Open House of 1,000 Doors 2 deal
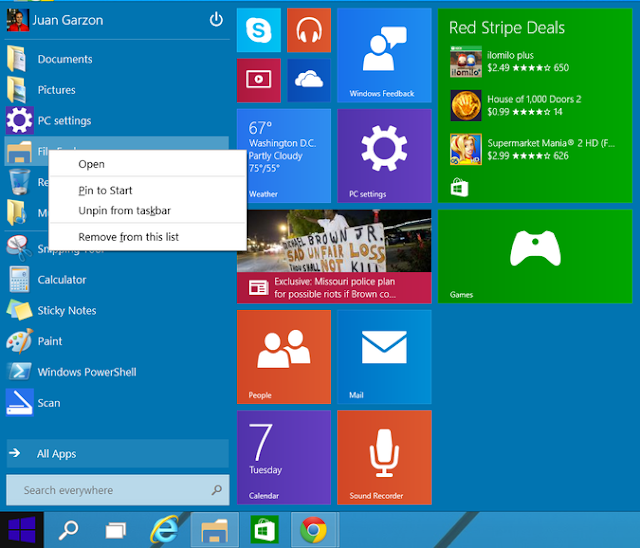Image resolution: width=640 pixels, height=548 pixels. 516,106
